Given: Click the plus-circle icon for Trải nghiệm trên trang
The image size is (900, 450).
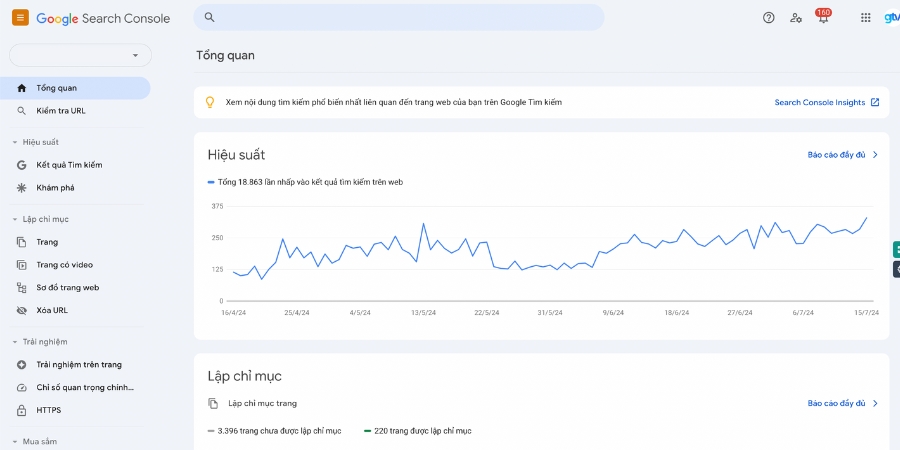Looking at the screenshot, I should 22,364.
